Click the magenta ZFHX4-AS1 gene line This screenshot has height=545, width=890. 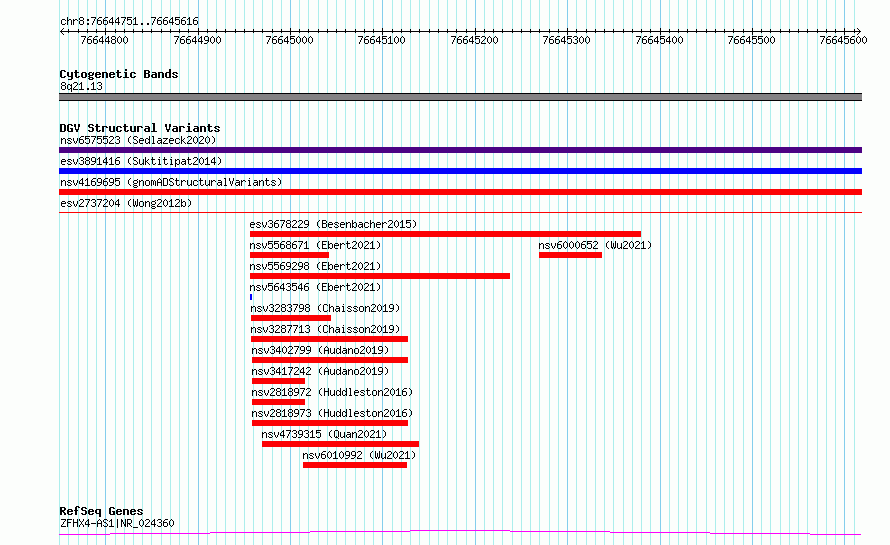click(460, 533)
